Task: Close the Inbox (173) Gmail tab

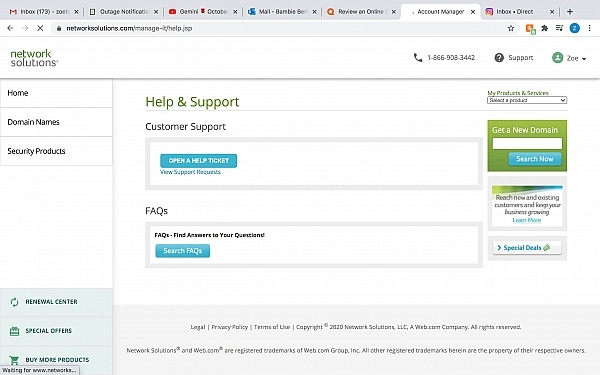Action: coord(76,12)
